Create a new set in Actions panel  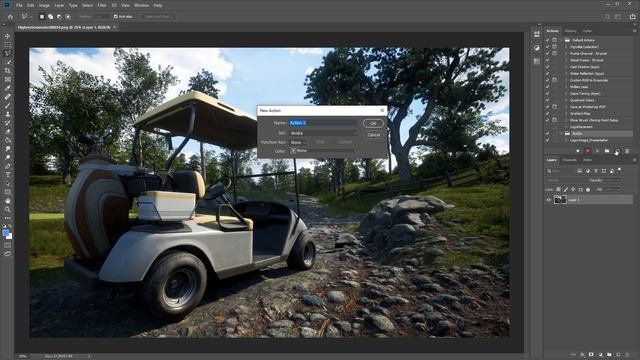point(607,151)
